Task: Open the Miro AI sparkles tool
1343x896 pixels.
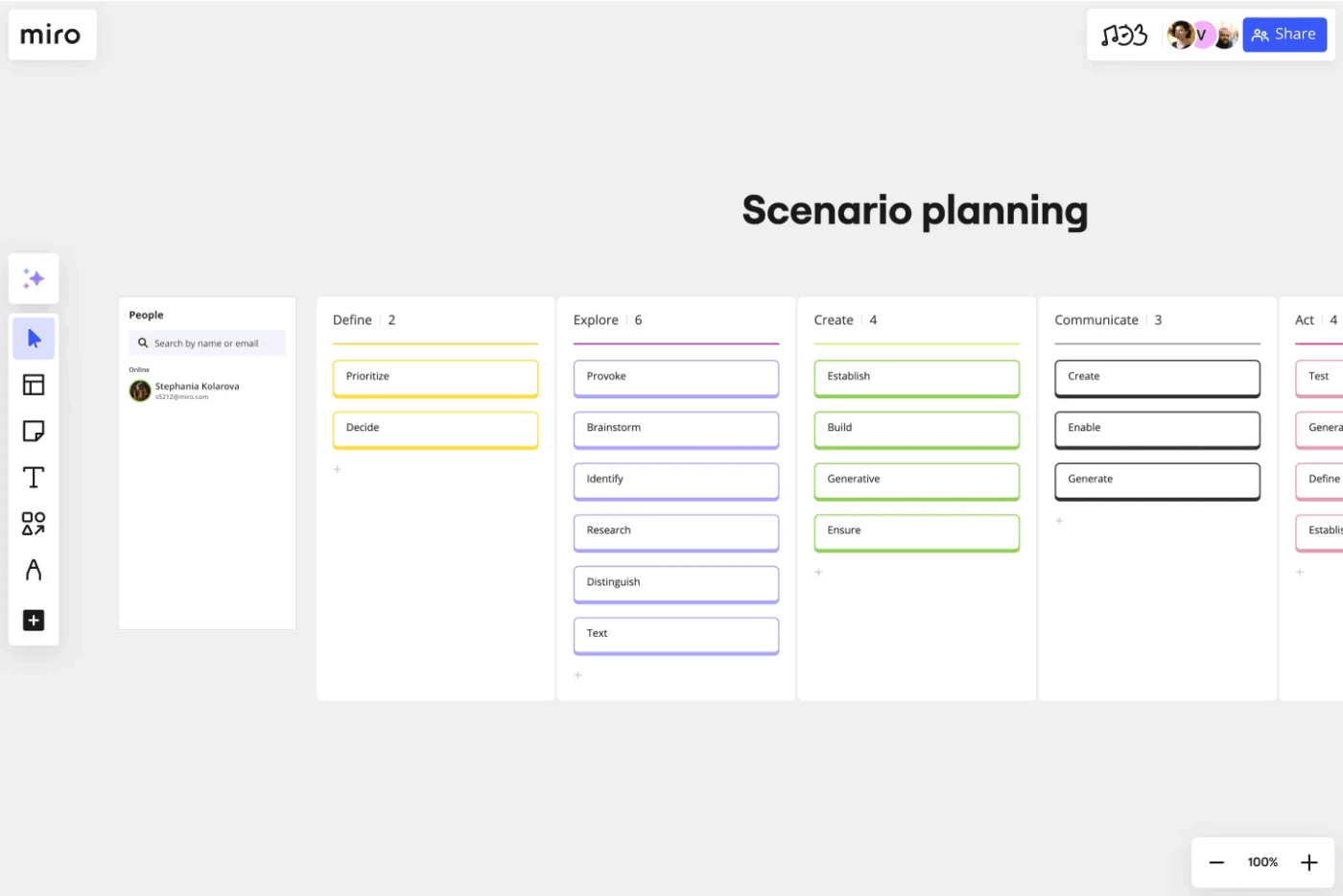Action: [34, 278]
